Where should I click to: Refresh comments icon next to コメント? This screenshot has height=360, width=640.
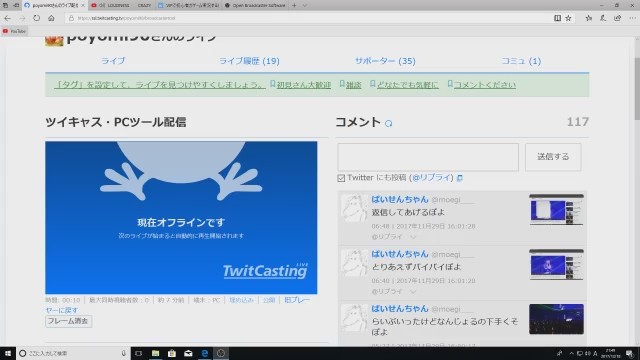click(x=389, y=123)
